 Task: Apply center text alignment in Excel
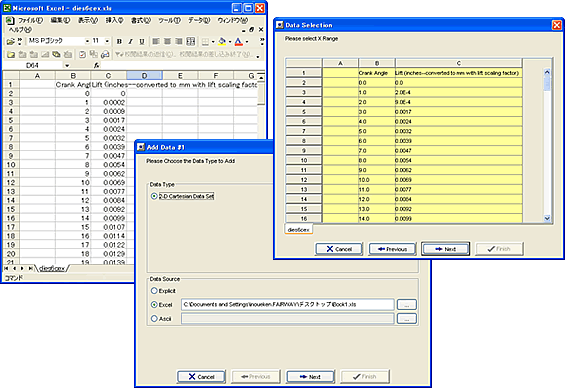(167, 42)
